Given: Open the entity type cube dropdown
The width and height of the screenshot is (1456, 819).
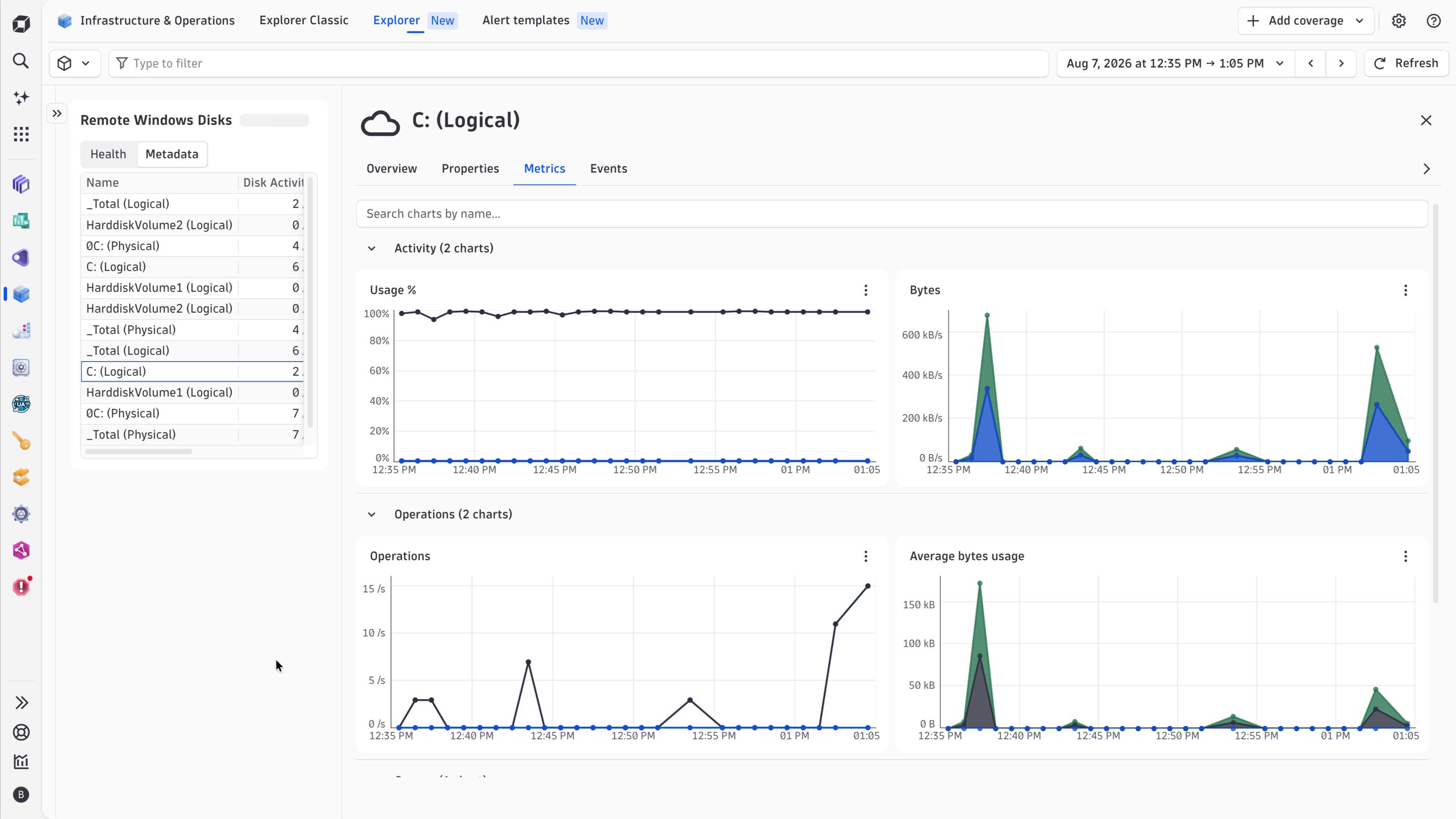Looking at the screenshot, I should click(75, 63).
